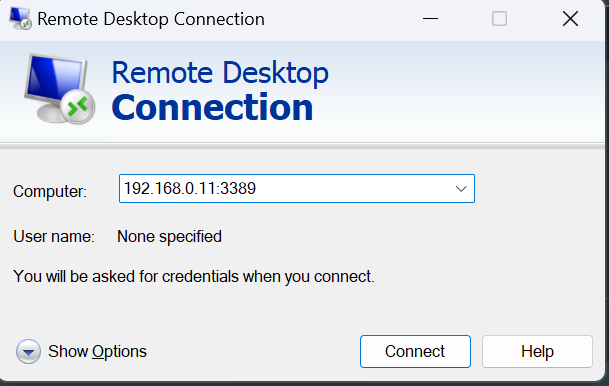Image resolution: width=609 pixels, height=386 pixels.
Task: Open Help for Remote Desktop
Action: [538, 351]
